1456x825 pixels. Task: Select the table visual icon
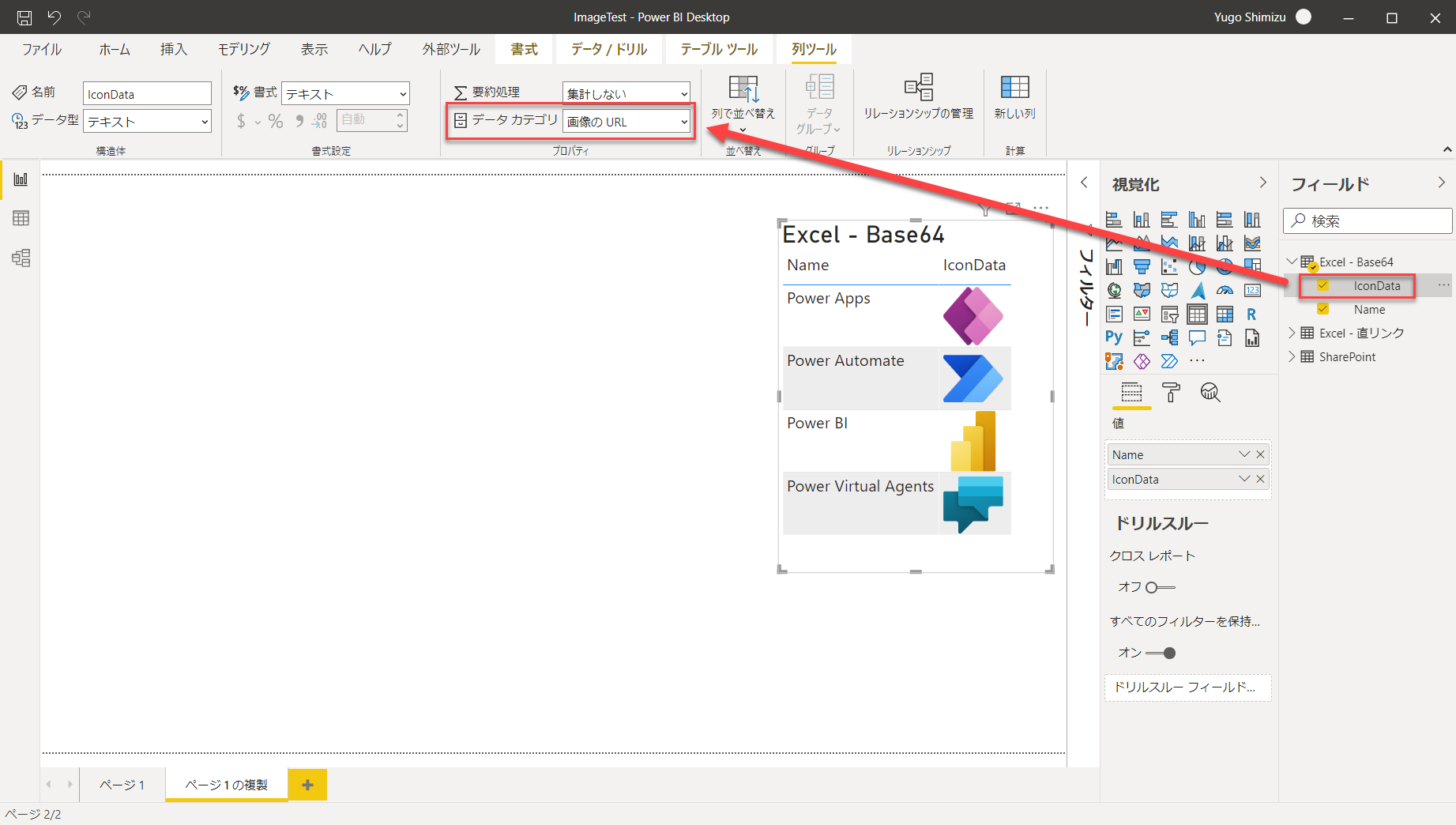pyautogui.click(x=1197, y=315)
